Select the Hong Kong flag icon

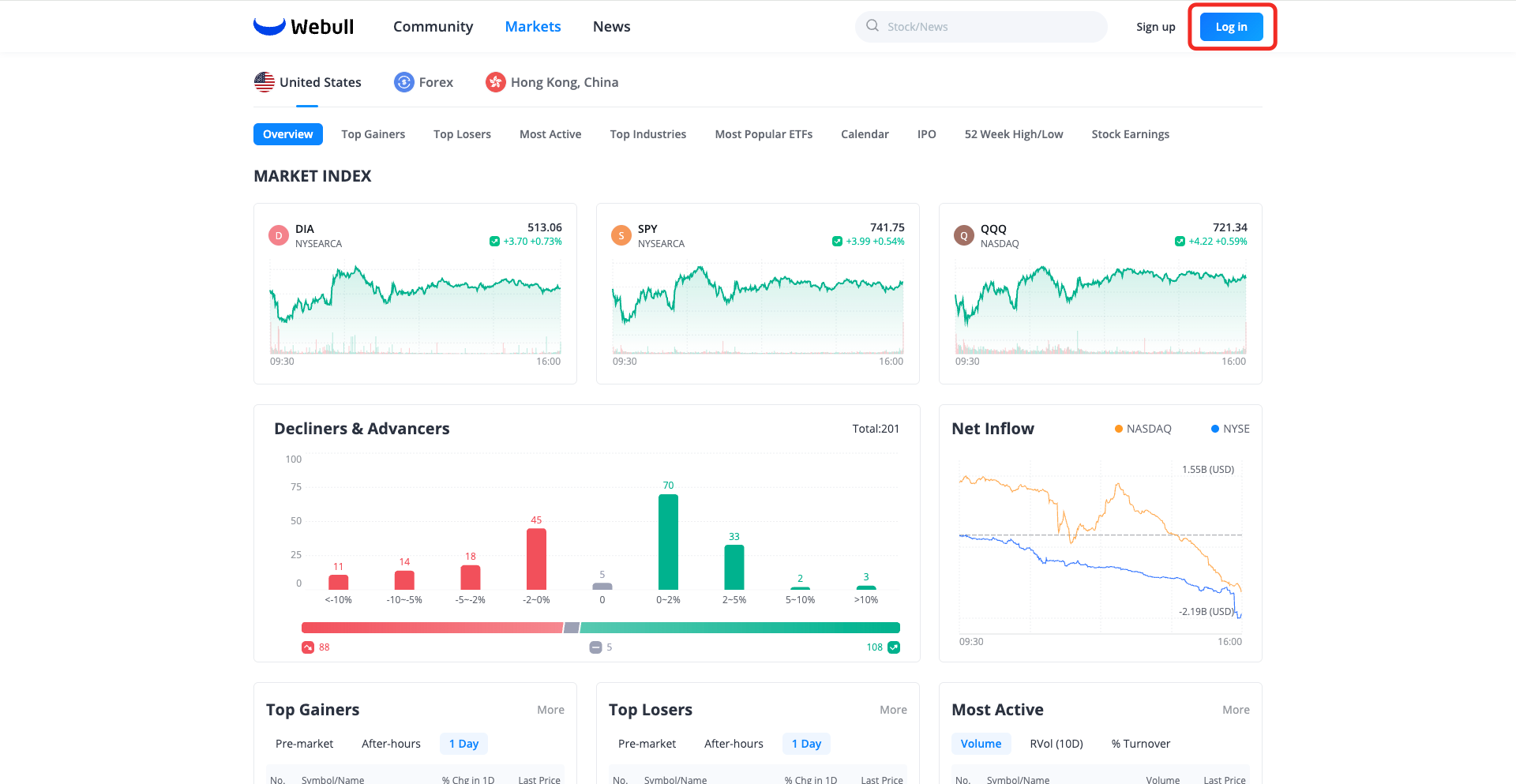coord(496,82)
